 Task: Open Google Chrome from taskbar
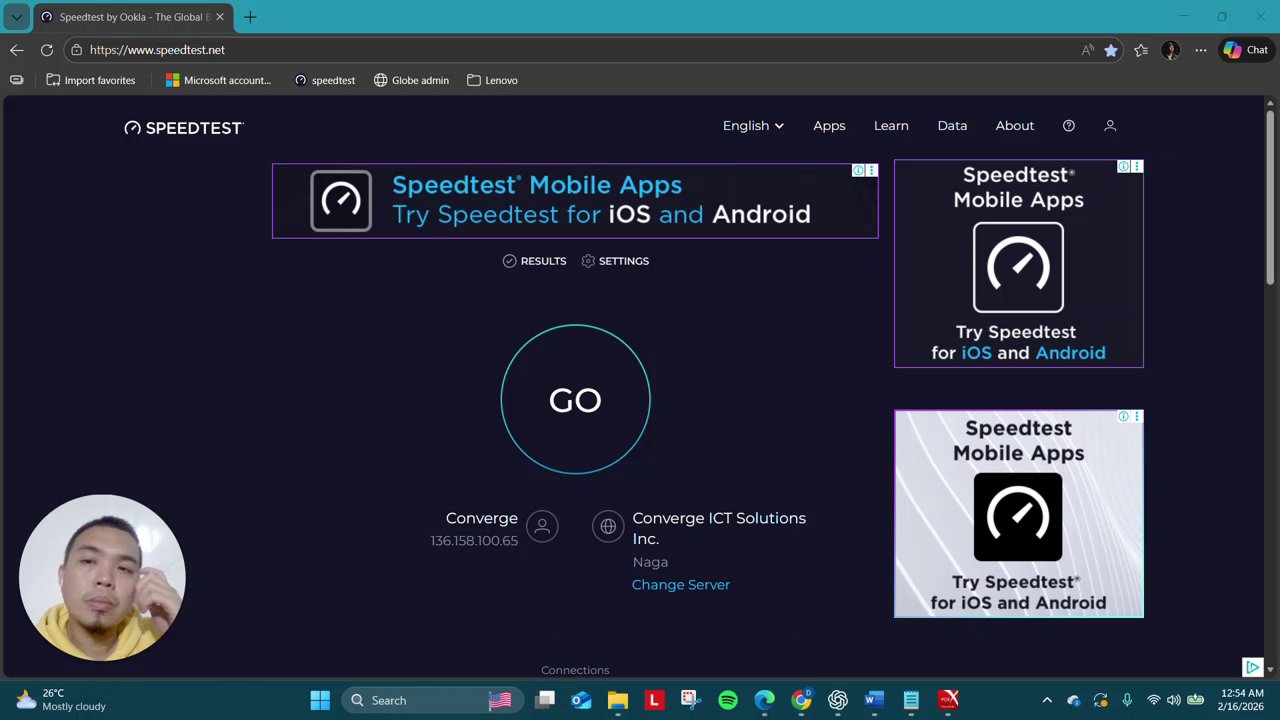(x=801, y=700)
